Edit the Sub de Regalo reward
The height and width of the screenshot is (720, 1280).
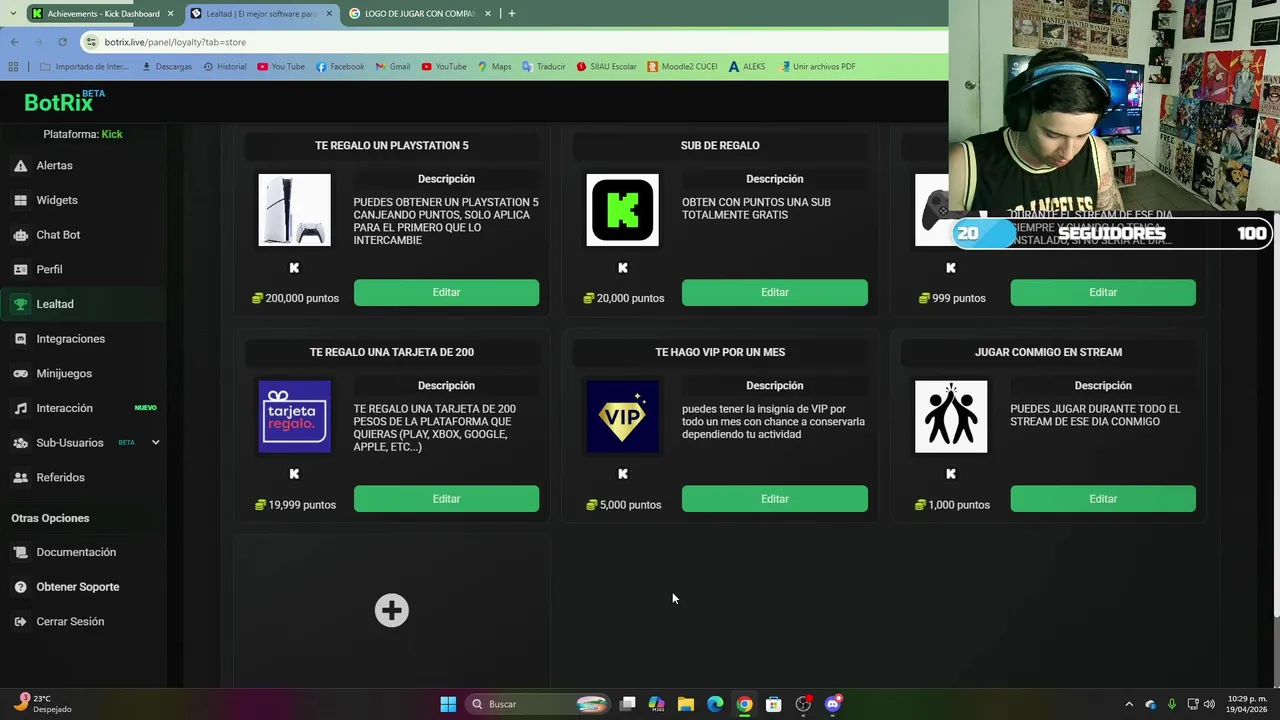774,293
